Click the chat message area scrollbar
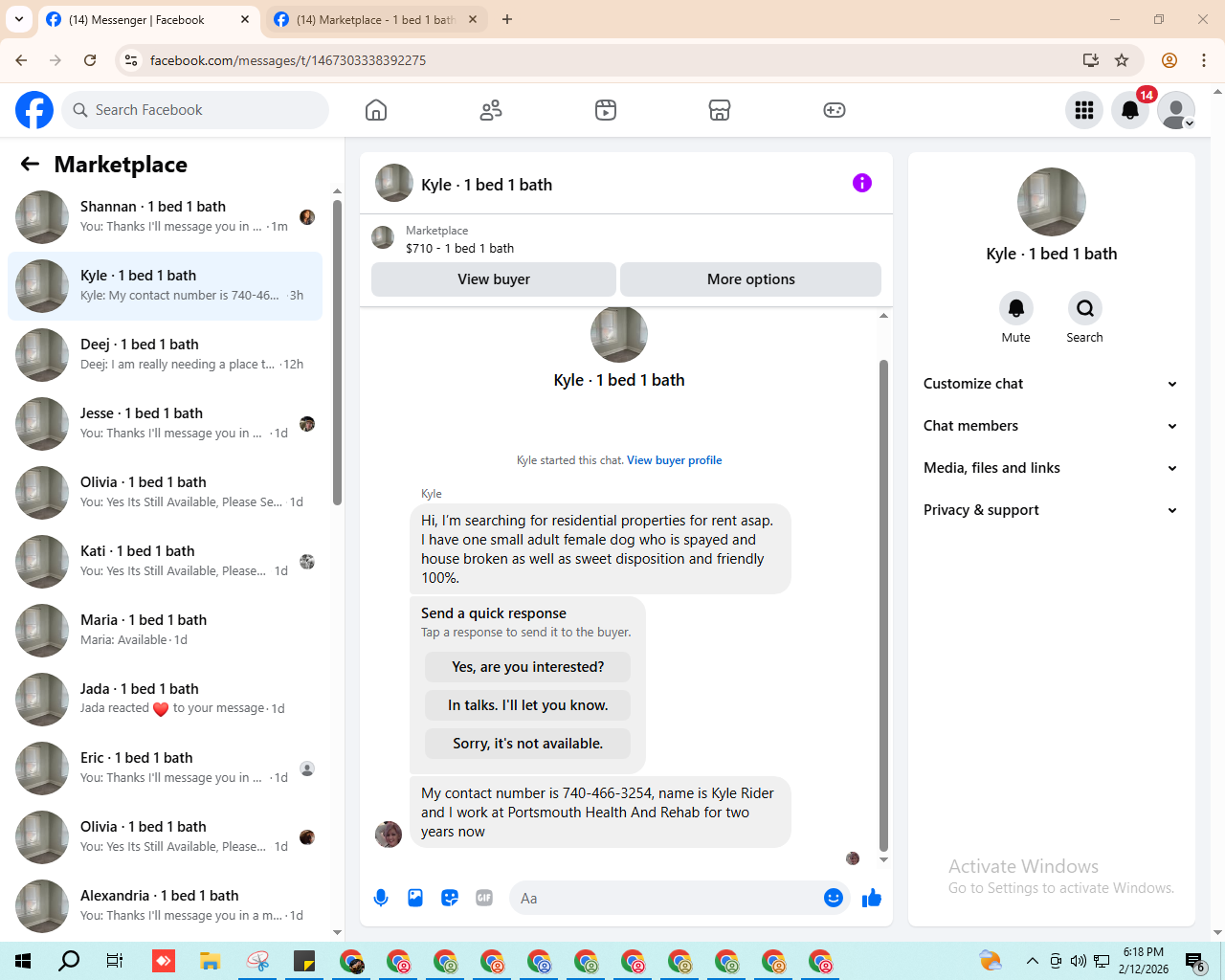Viewport: 1225px width, 980px height. (x=883, y=606)
